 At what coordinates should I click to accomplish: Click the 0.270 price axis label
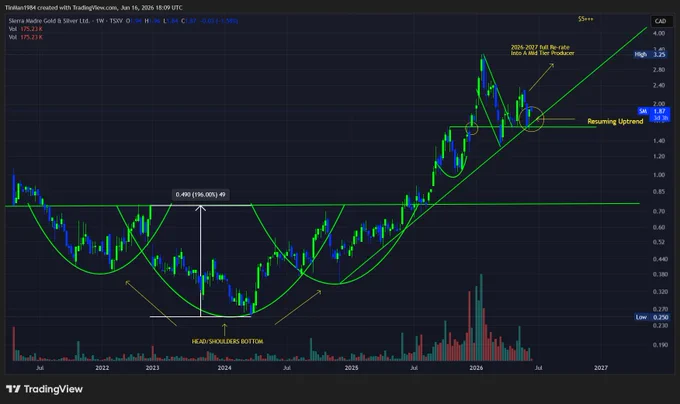tap(660, 310)
